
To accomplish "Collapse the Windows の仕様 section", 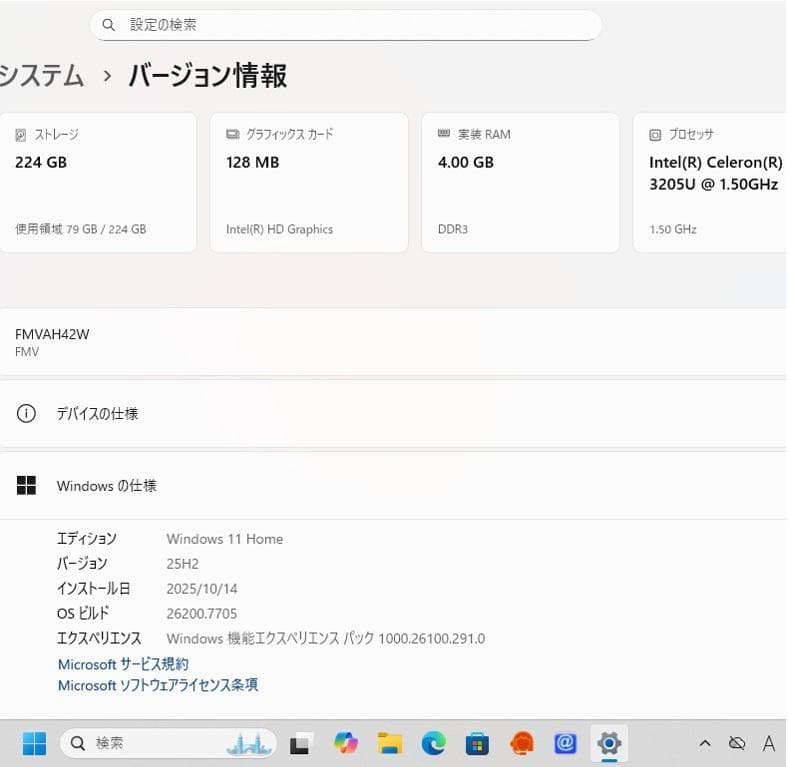I will point(392,486).
